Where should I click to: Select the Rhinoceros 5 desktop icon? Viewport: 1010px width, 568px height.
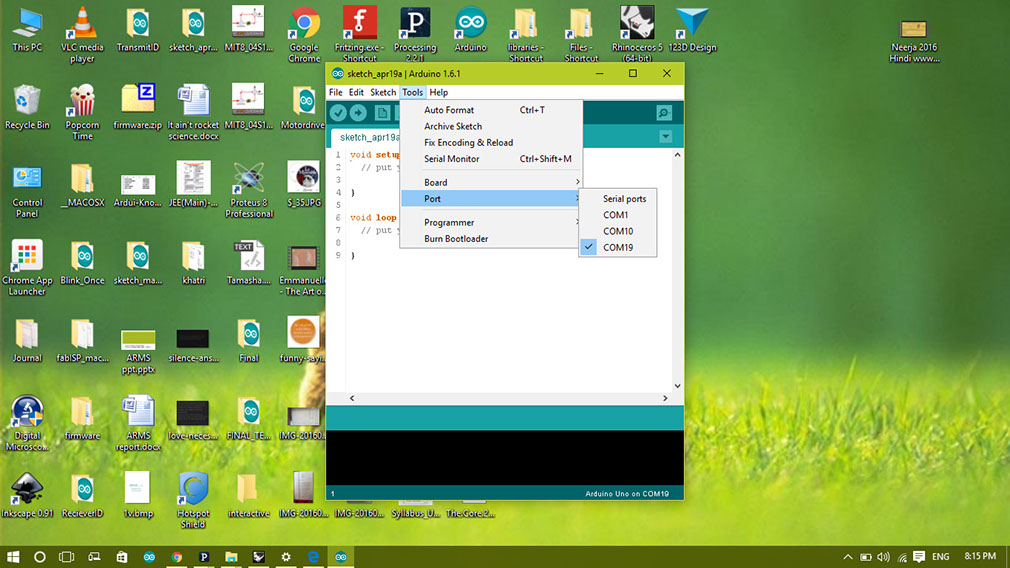point(637,35)
